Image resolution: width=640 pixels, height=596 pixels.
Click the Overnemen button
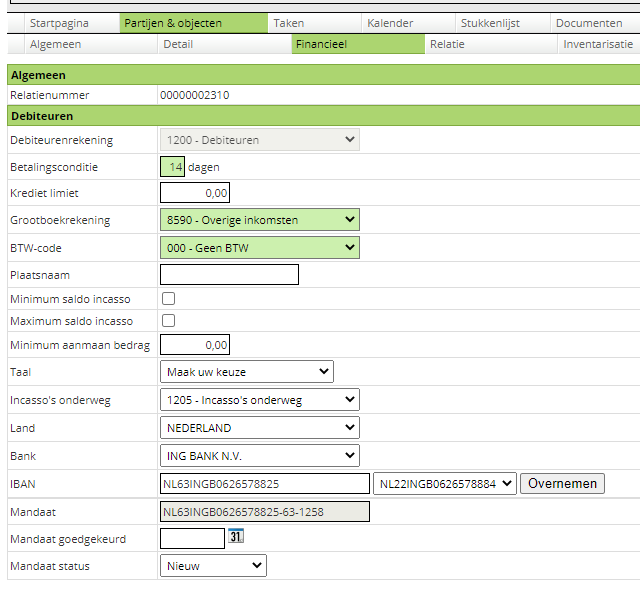562,484
